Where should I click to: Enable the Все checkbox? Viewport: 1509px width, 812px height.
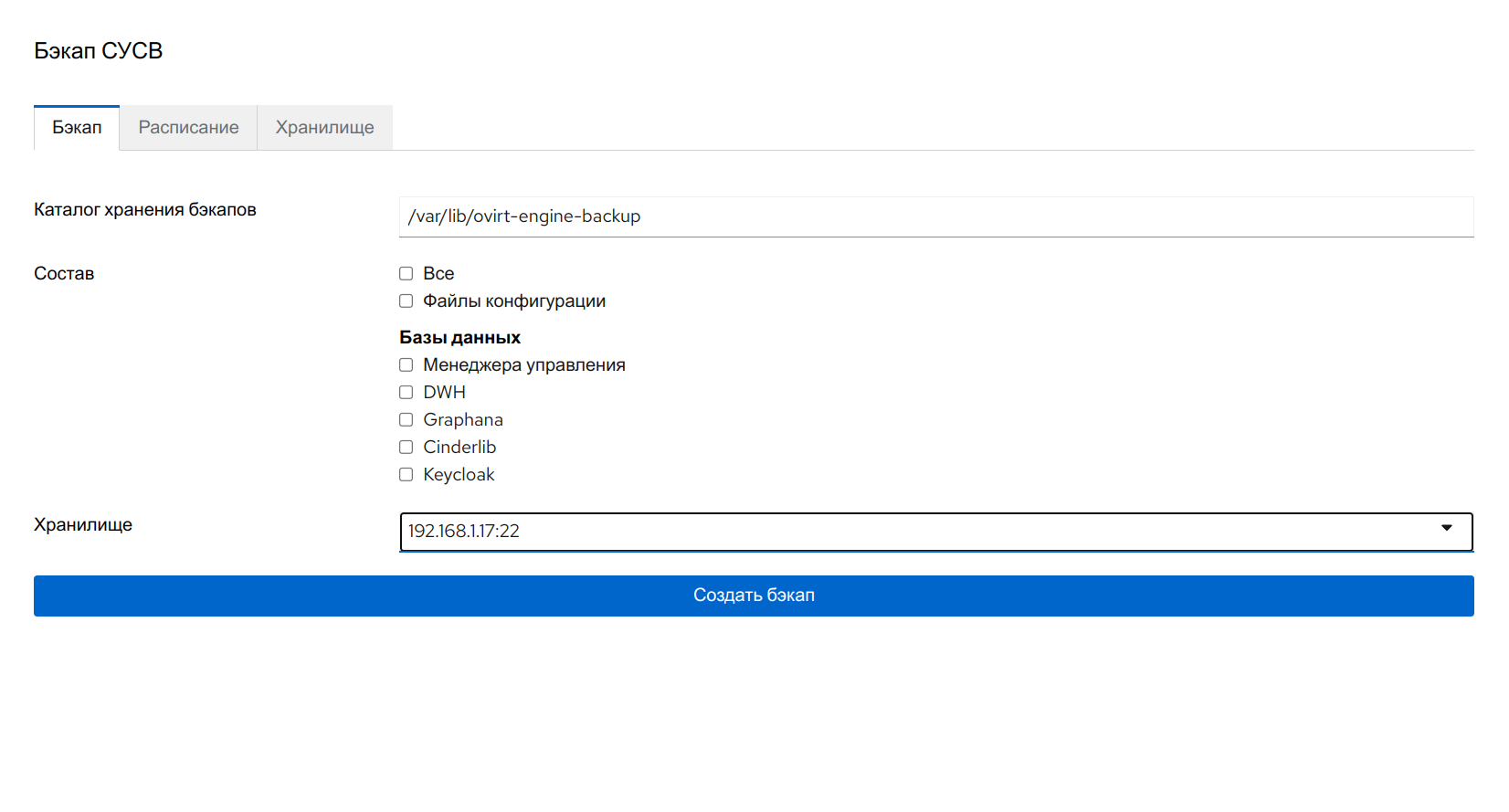click(x=406, y=274)
